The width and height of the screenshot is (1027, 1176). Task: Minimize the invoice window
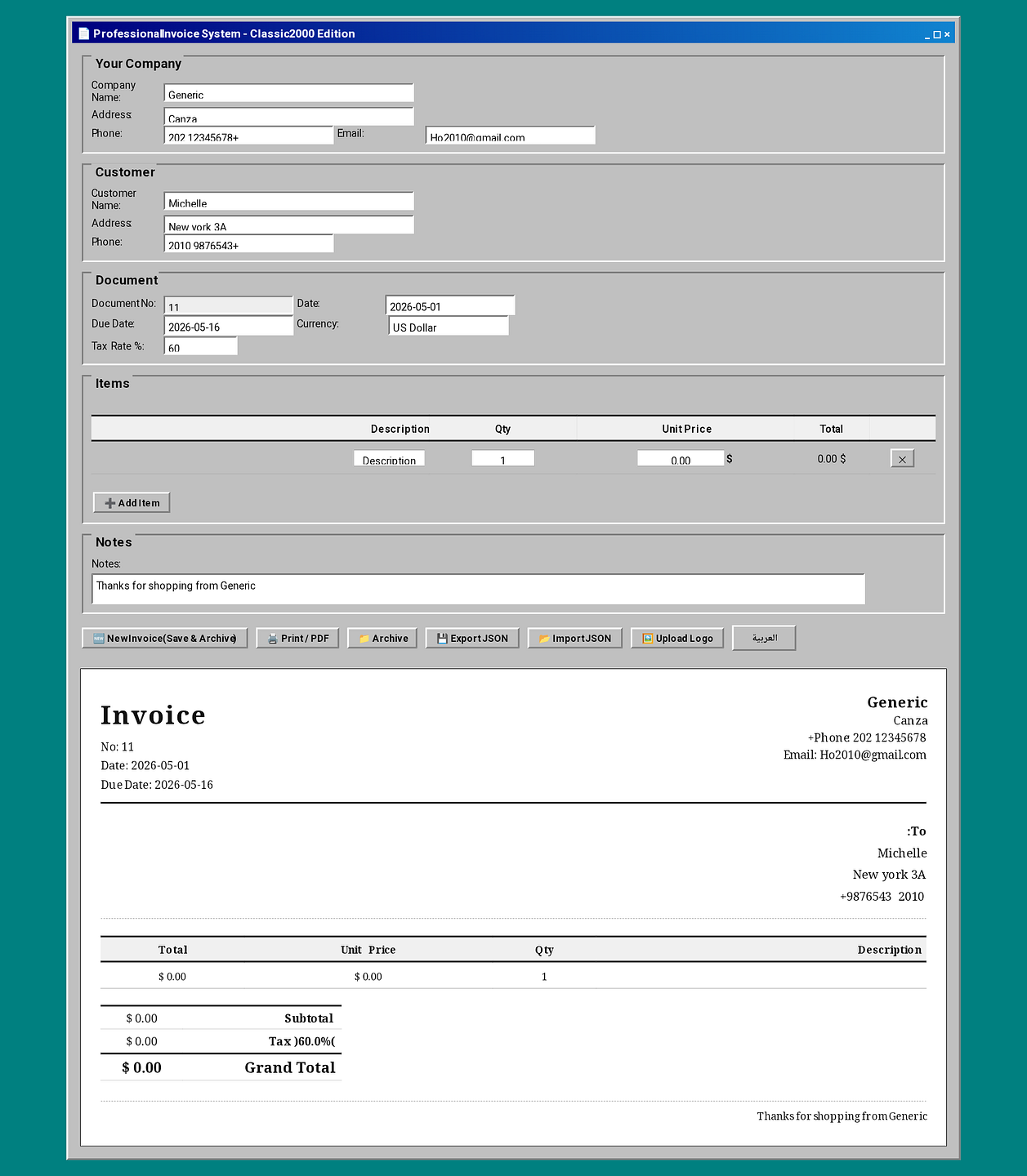coord(927,34)
